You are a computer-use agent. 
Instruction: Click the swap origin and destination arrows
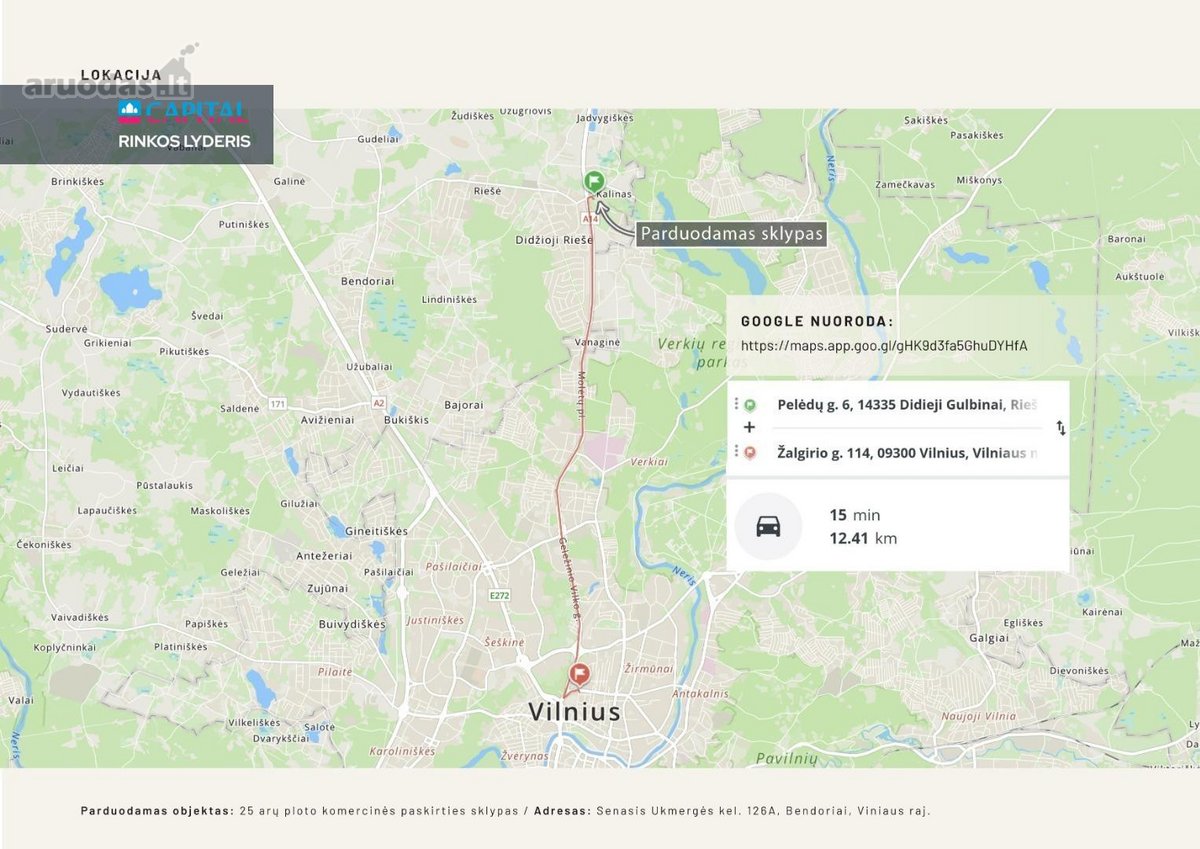1061,428
